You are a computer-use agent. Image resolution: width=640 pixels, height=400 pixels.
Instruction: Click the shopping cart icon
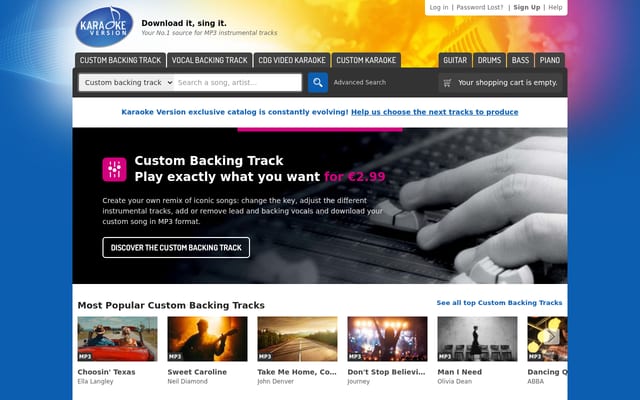447,83
